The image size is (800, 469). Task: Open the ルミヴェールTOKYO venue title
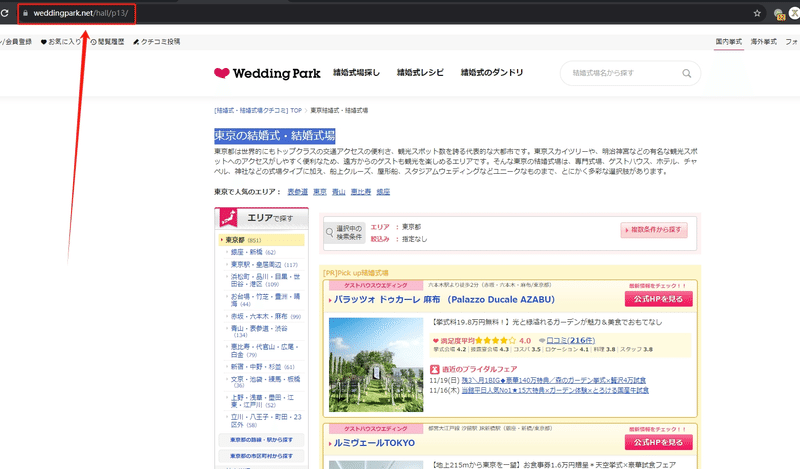pyautogui.click(x=374, y=443)
